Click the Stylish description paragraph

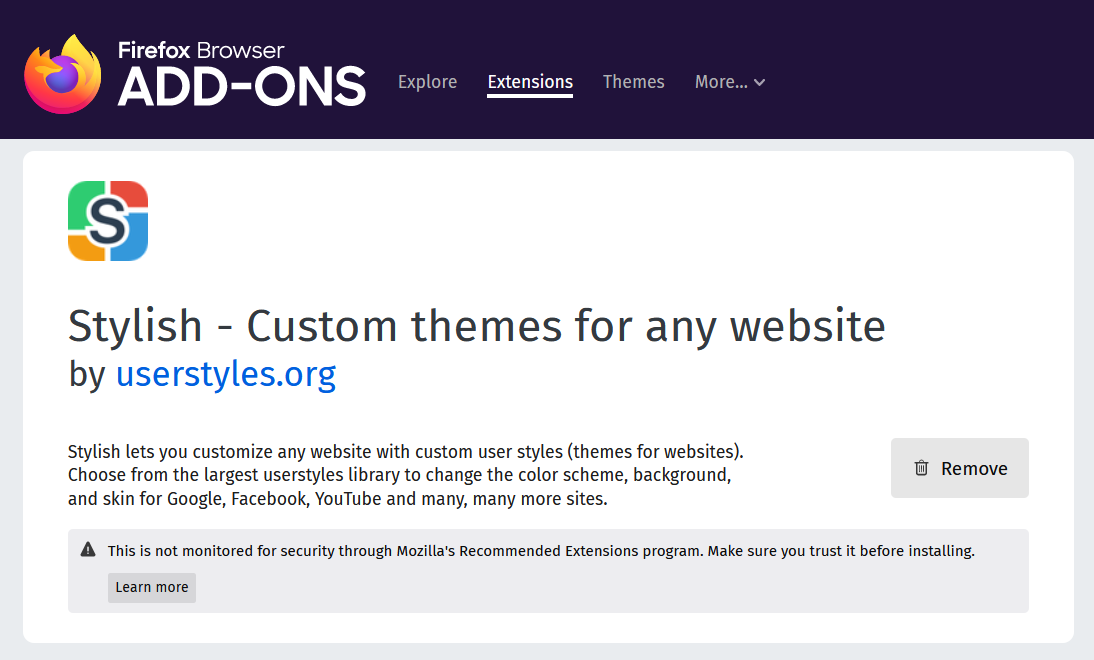[405, 475]
